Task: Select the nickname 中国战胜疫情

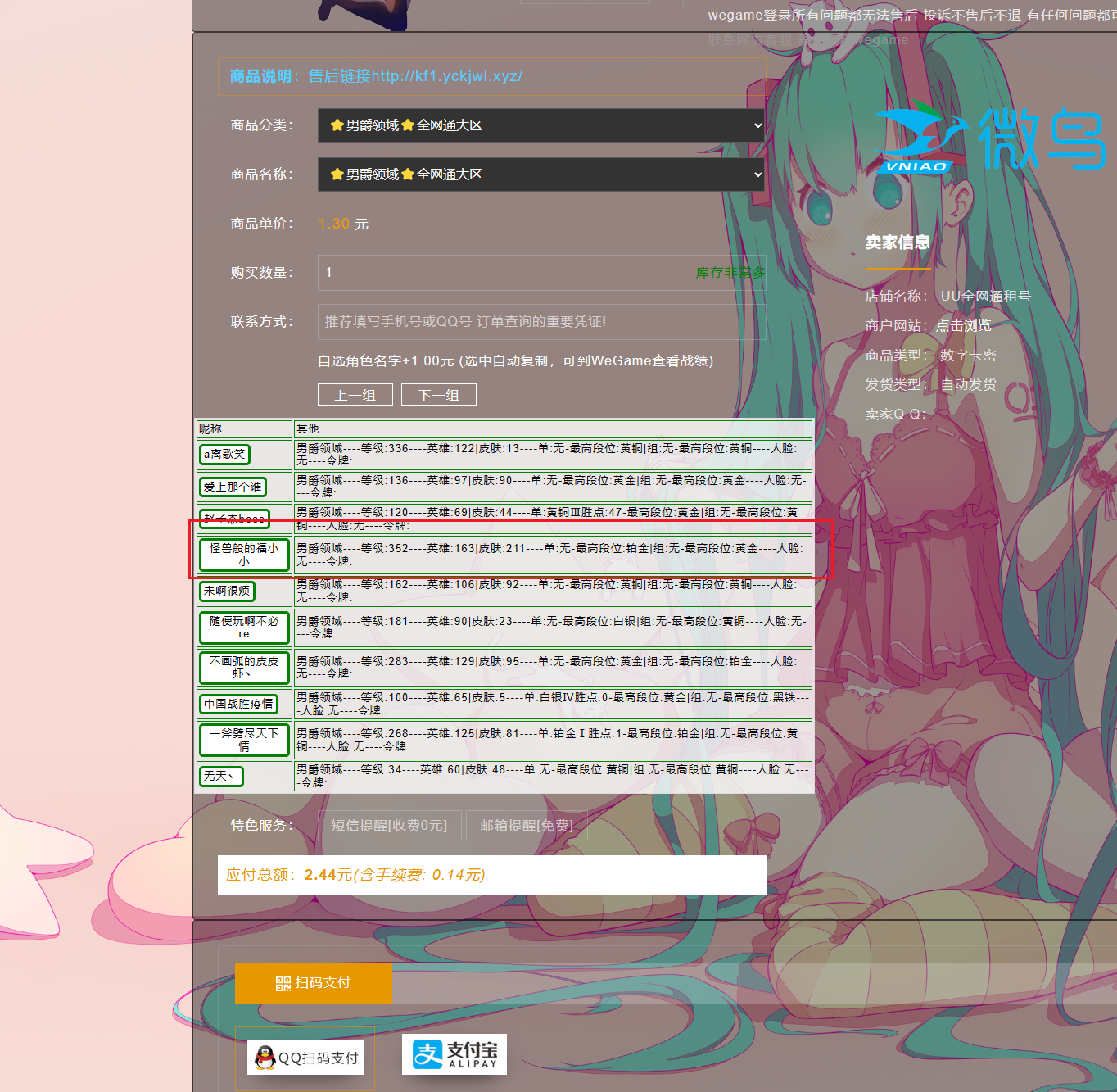Action: tap(239, 704)
